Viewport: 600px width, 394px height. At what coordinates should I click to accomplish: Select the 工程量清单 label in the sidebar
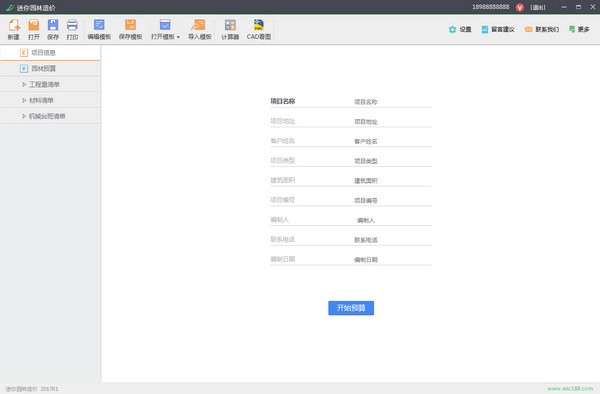pyautogui.click(x=44, y=85)
